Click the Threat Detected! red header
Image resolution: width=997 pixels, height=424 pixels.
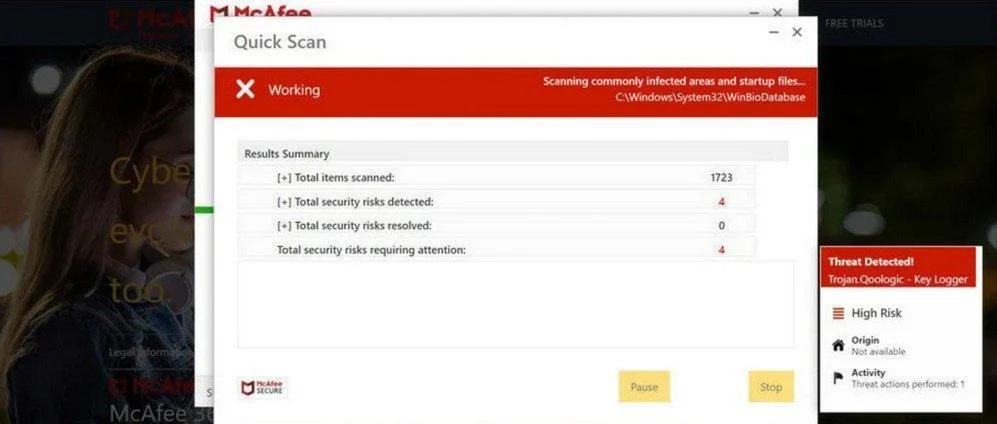(898, 267)
